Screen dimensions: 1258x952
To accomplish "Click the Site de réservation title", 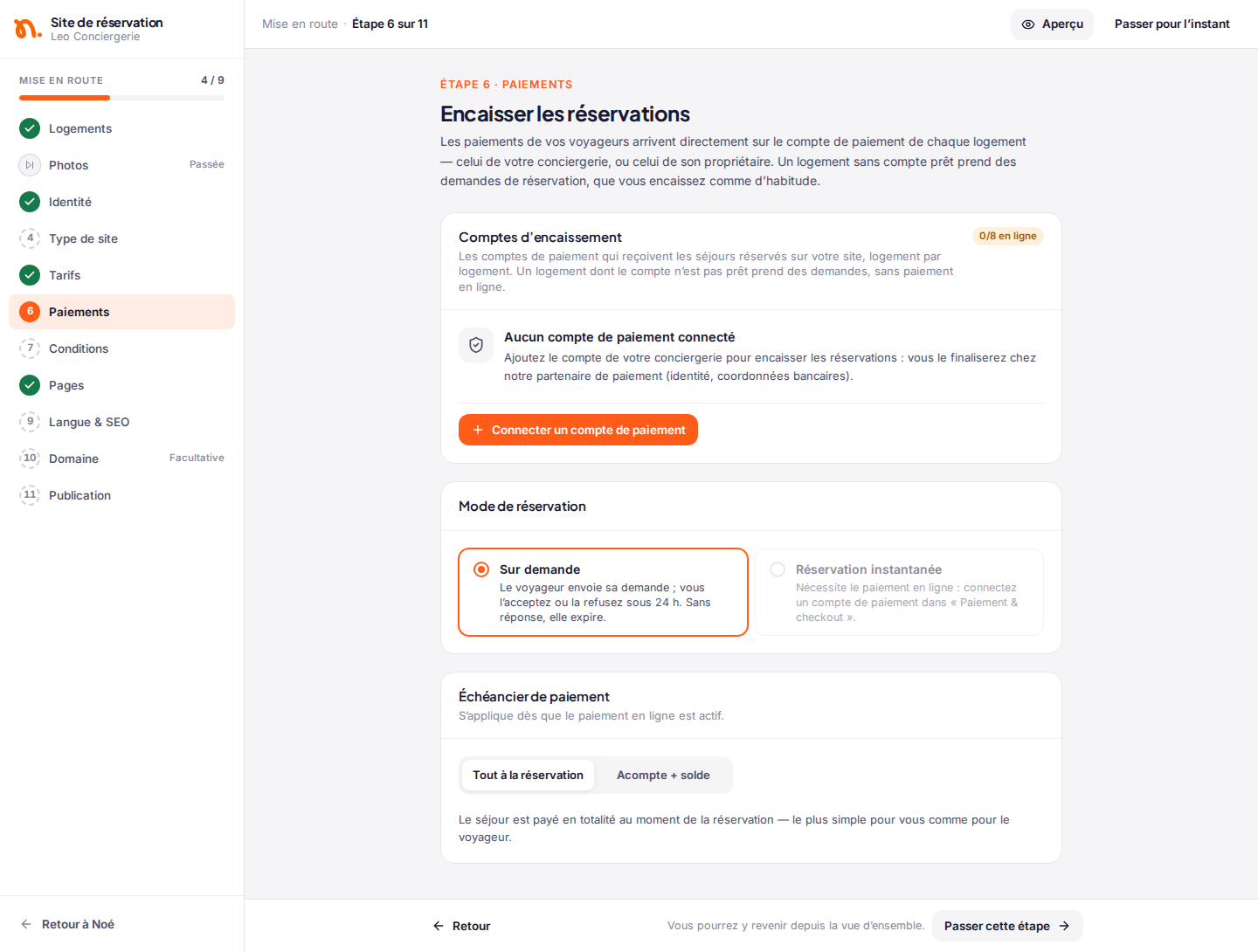I will 107,23.
